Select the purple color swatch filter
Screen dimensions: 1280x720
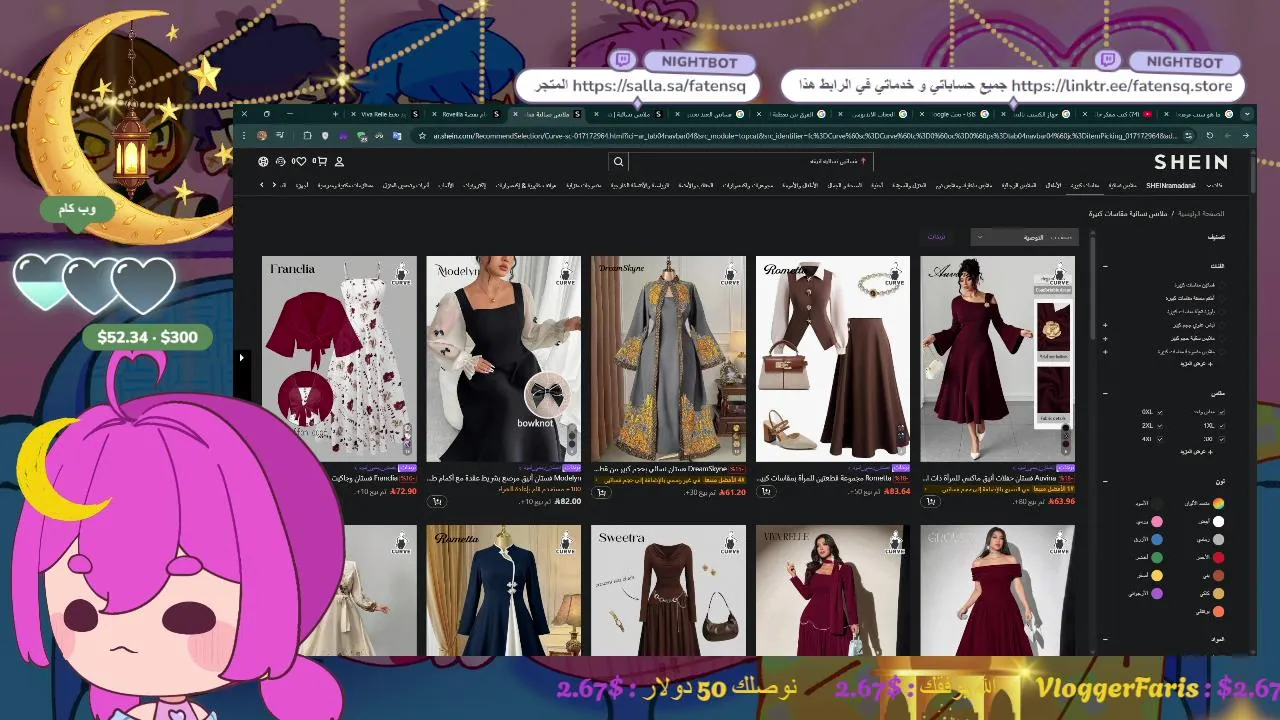tap(1157, 593)
